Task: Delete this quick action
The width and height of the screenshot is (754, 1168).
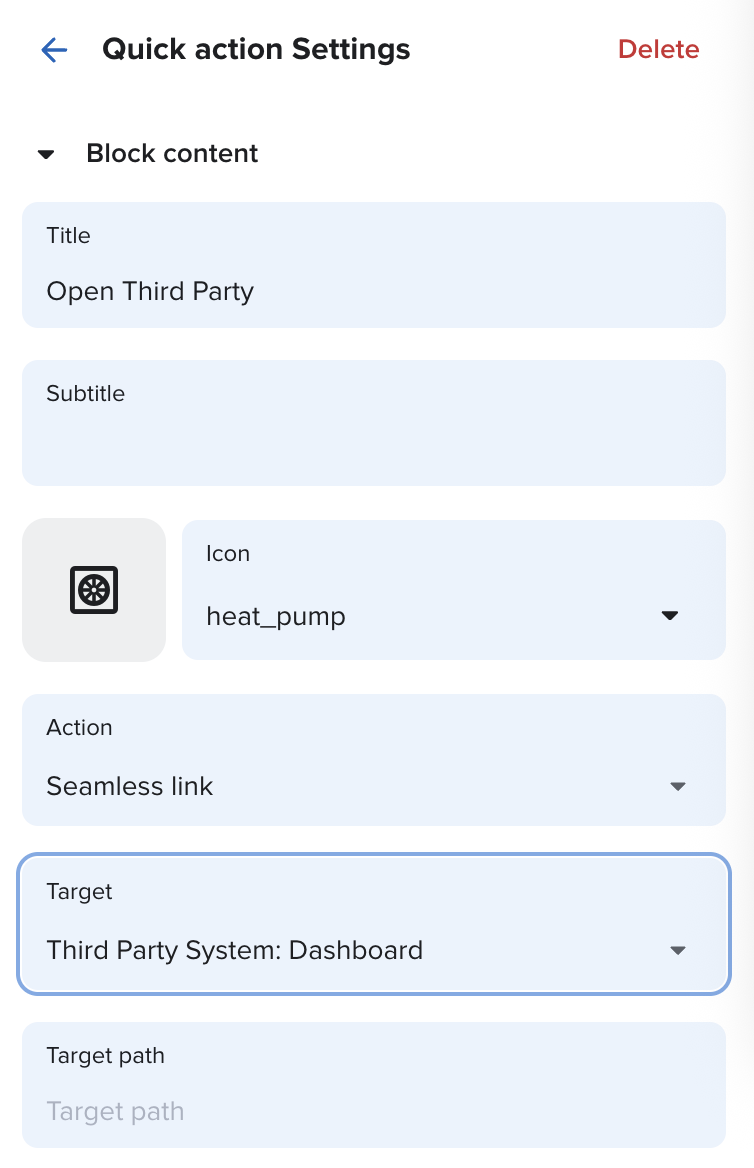Action: [658, 49]
